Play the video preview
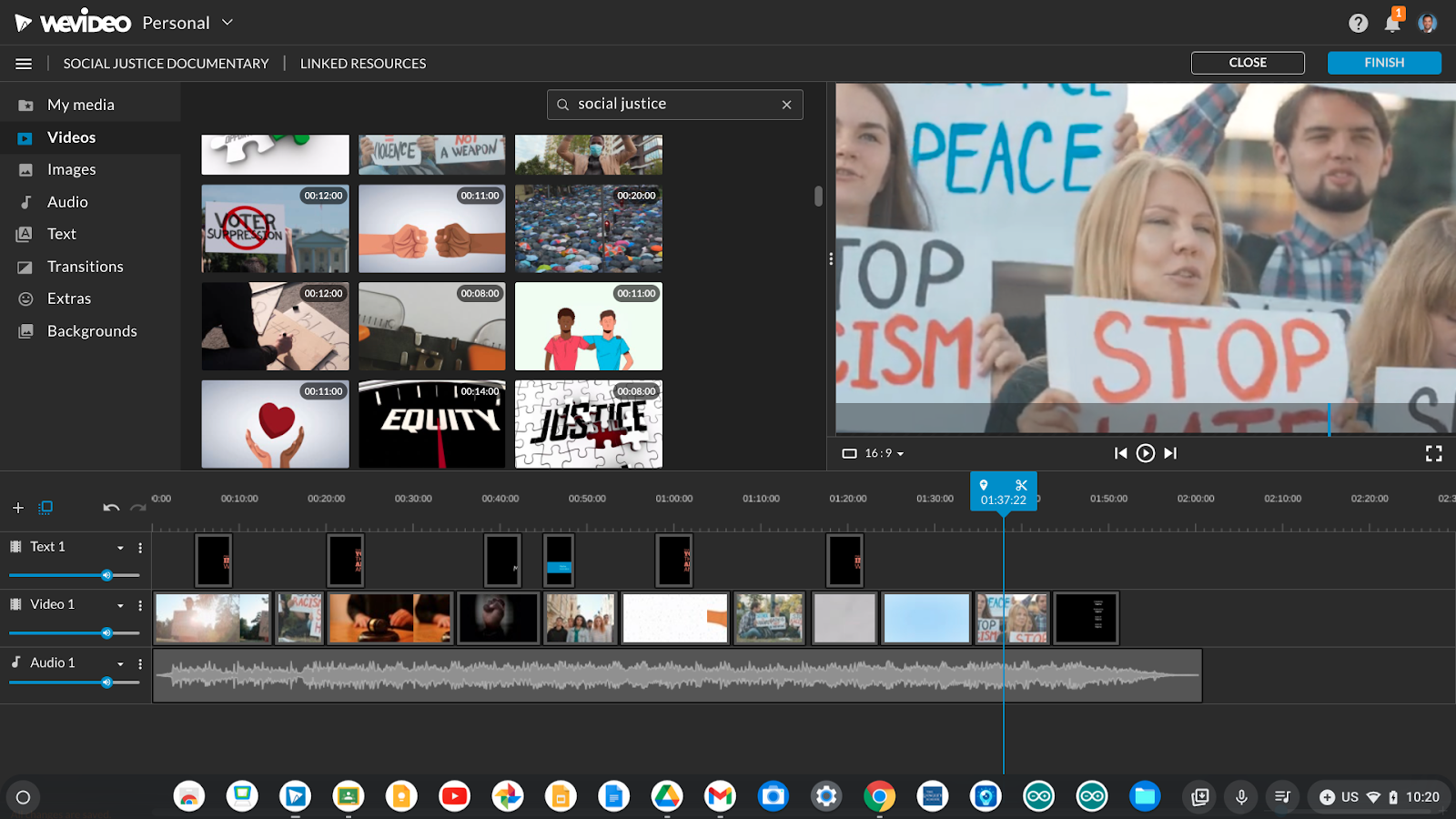The width and height of the screenshot is (1456, 819). 1146,453
